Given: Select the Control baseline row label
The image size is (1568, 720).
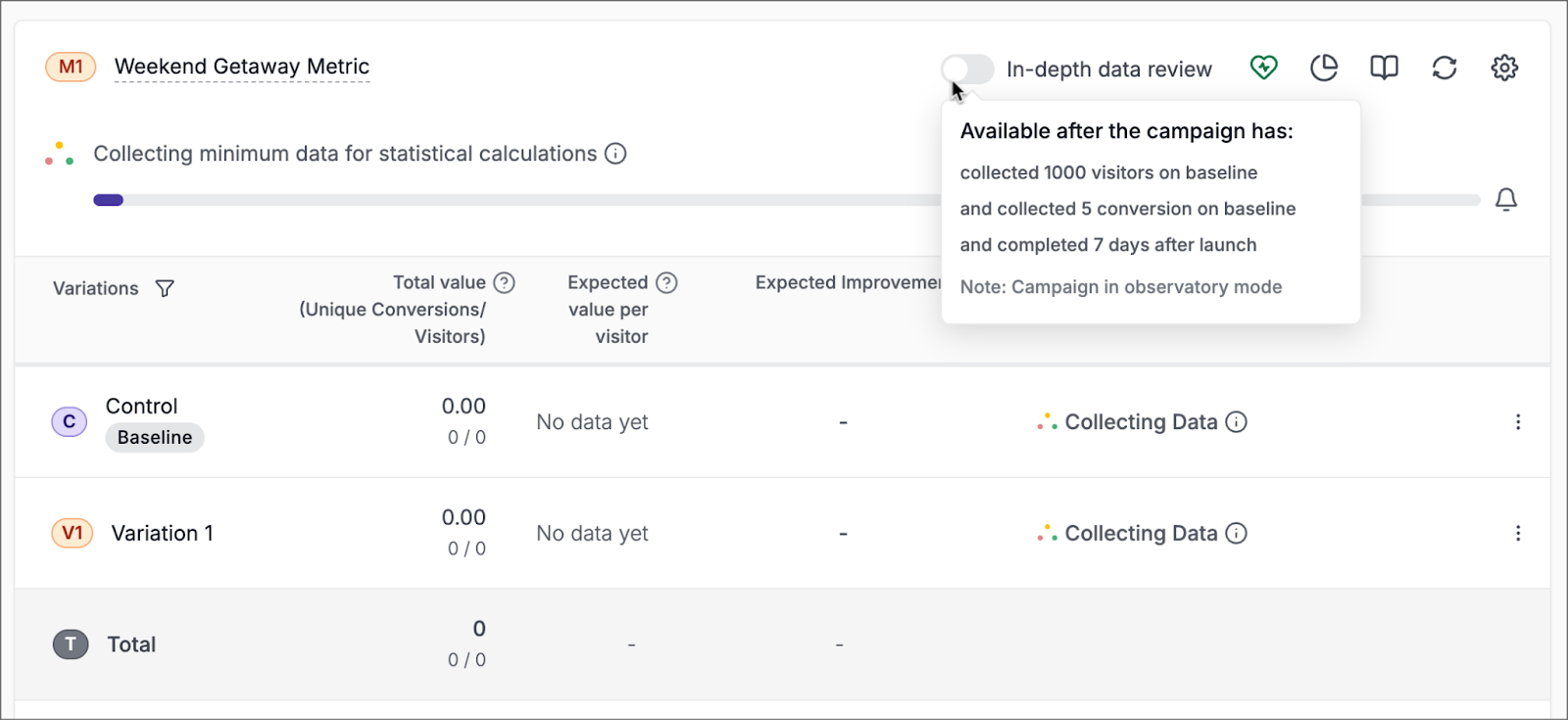Looking at the screenshot, I should pyautogui.click(x=142, y=407).
